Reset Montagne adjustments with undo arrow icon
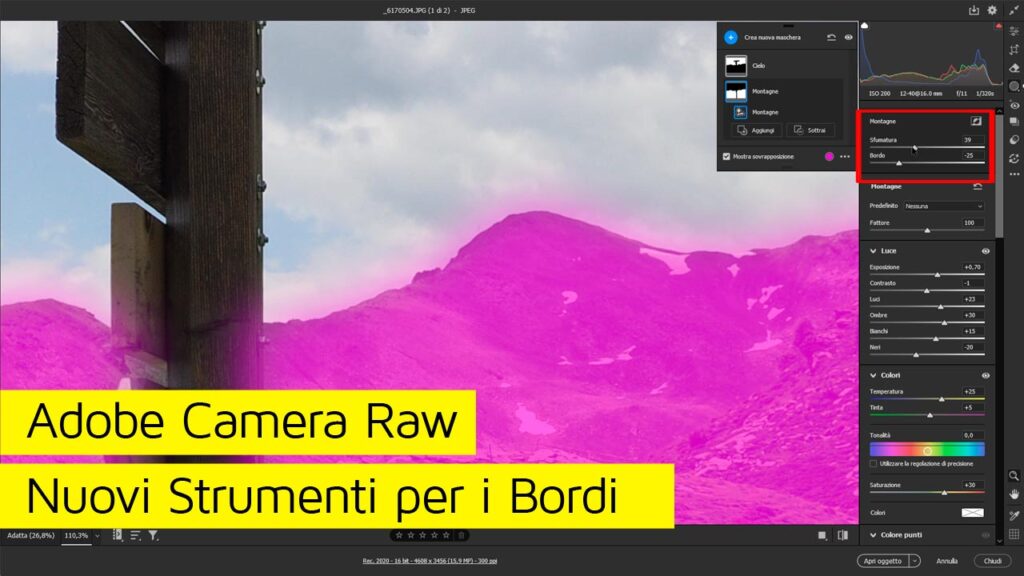 coord(978,187)
